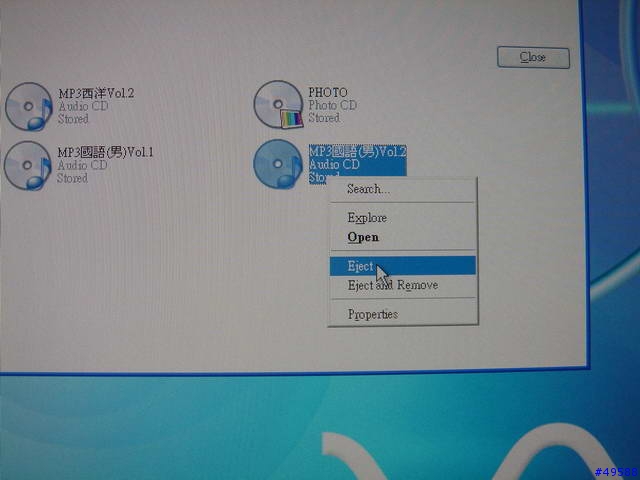
Task: Click the Photo CD type label
Action: tap(332, 105)
